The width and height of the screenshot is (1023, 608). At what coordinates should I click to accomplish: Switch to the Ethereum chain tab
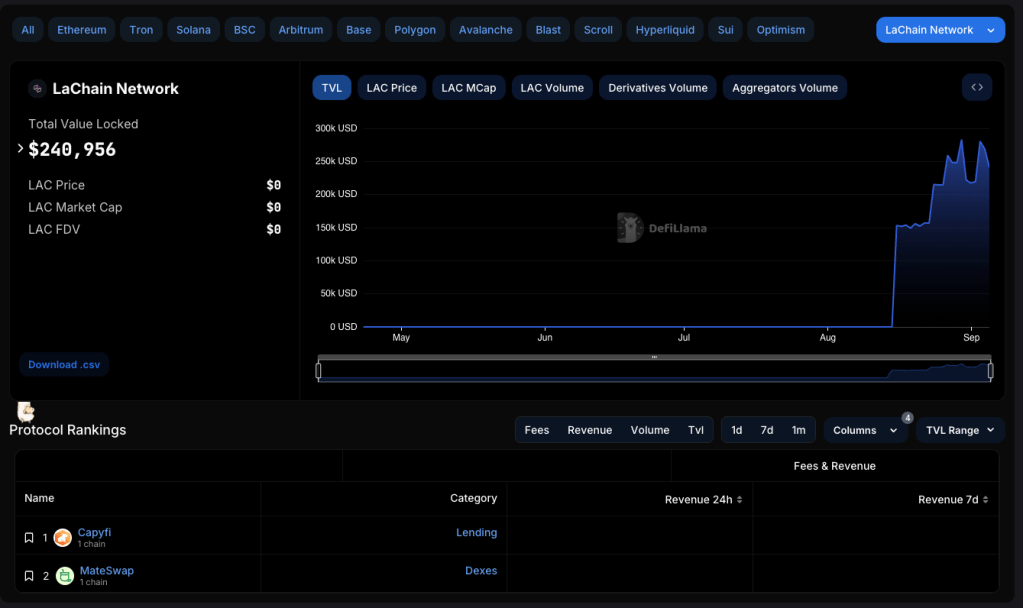tap(81, 30)
